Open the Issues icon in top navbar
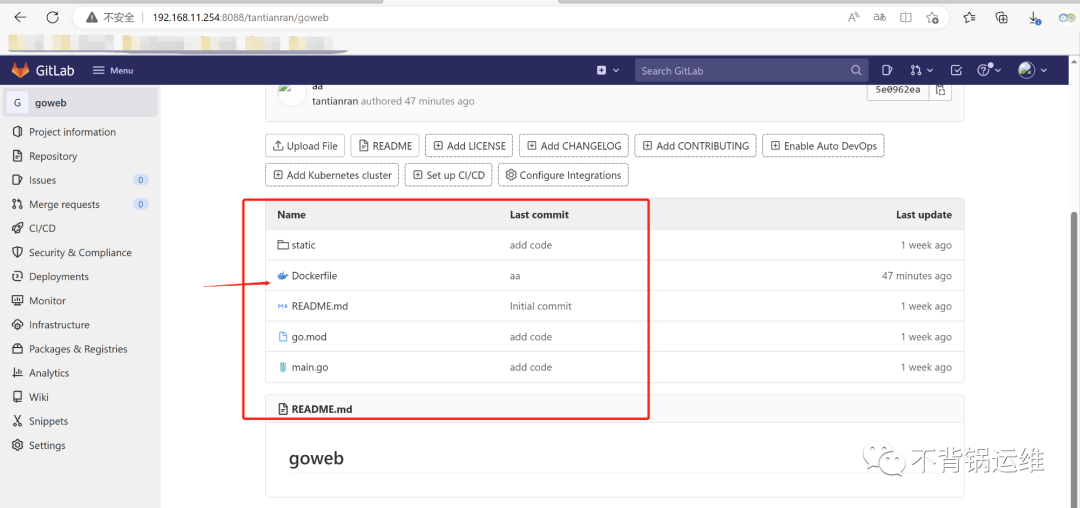The width and height of the screenshot is (1080, 508). click(887, 70)
